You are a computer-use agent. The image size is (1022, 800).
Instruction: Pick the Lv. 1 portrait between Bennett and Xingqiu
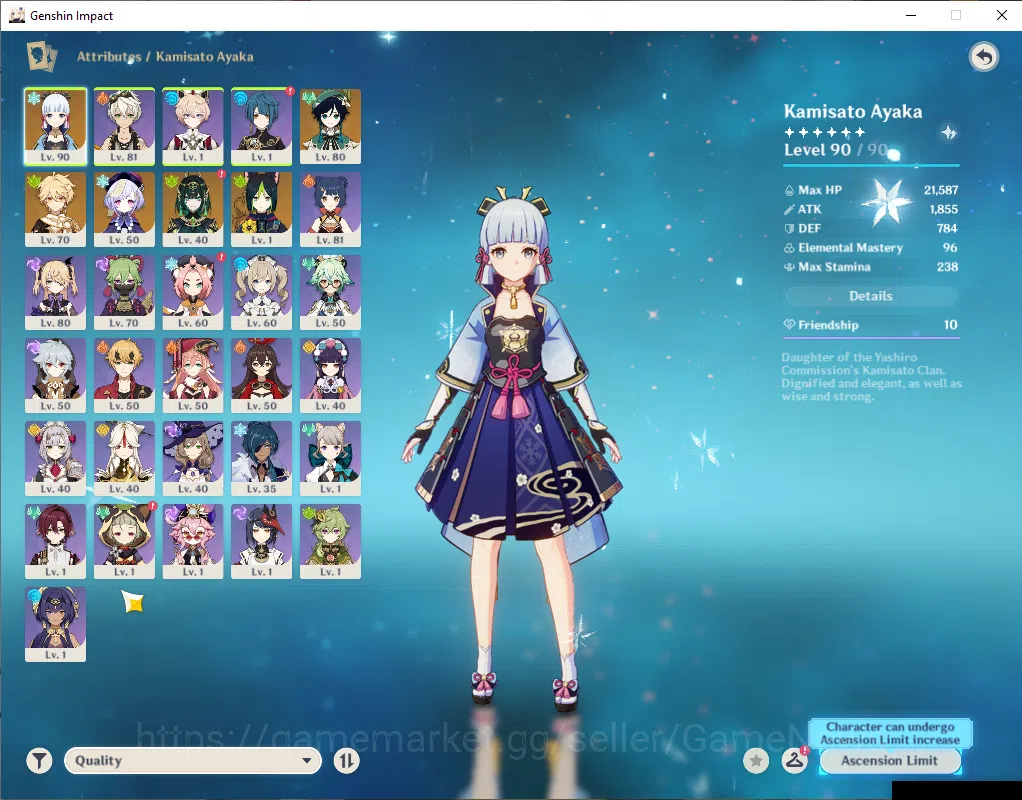pos(193,126)
